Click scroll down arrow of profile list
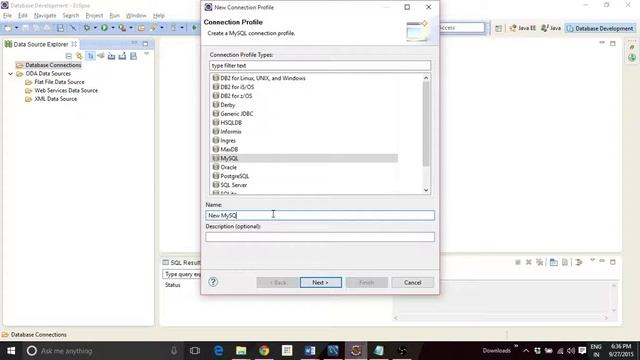Screen dimensions: 640x360 pyautogui.click(x=426, y=190)
